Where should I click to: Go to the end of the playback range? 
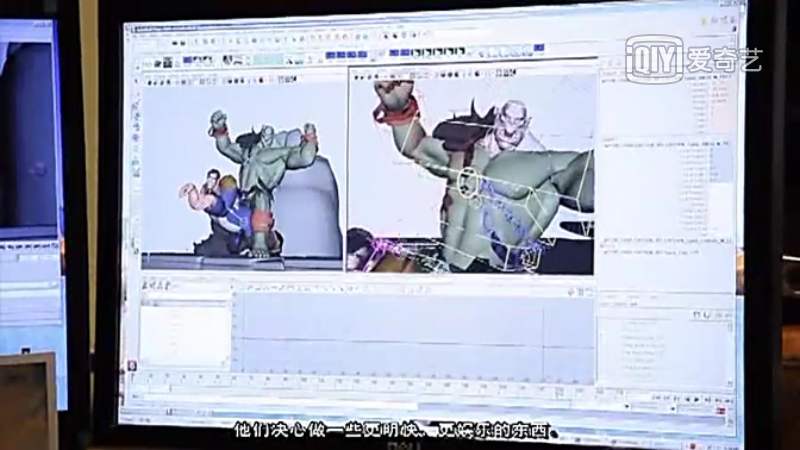pos(729,401)
